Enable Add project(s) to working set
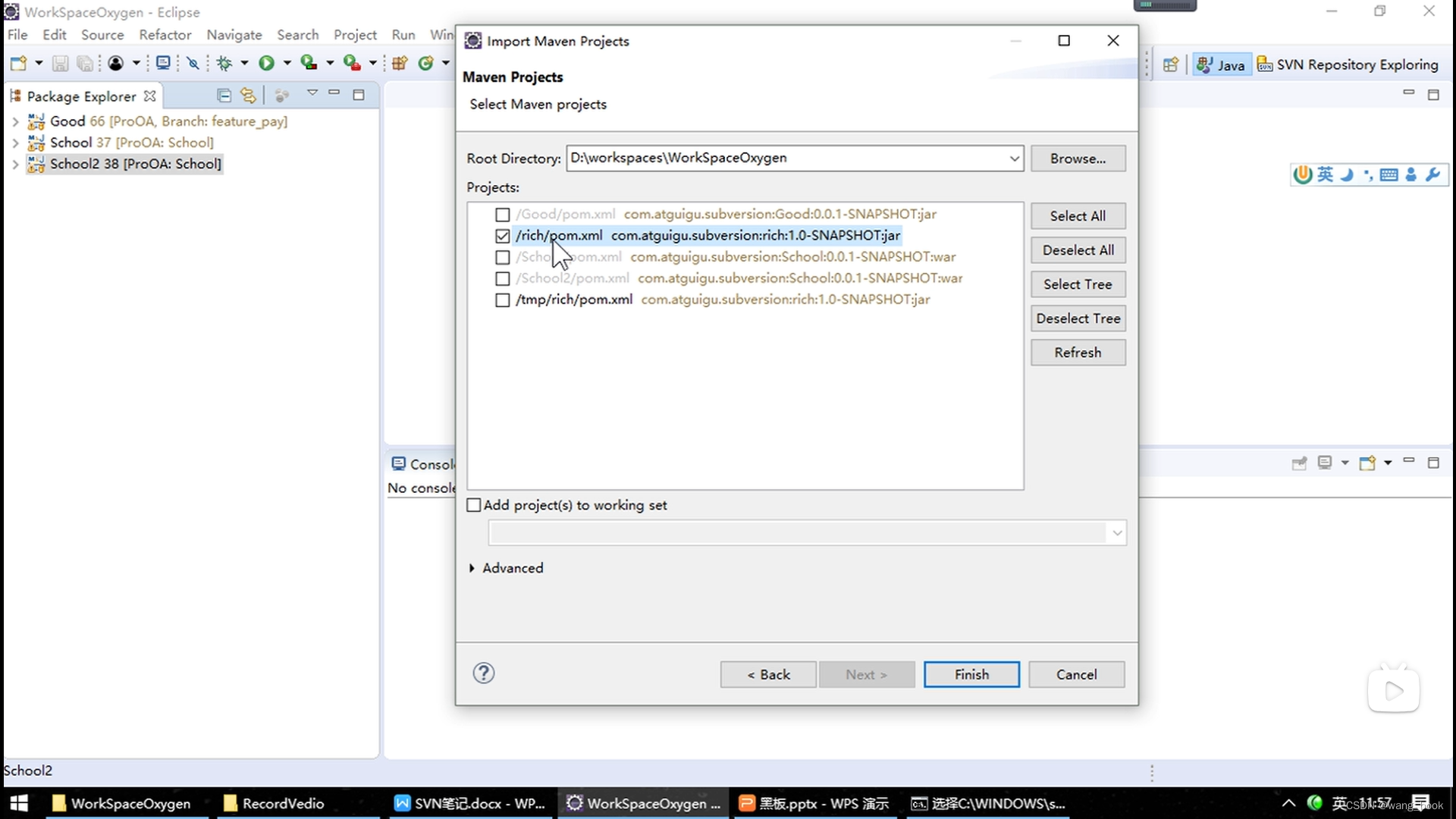 (x=474, y=505)
